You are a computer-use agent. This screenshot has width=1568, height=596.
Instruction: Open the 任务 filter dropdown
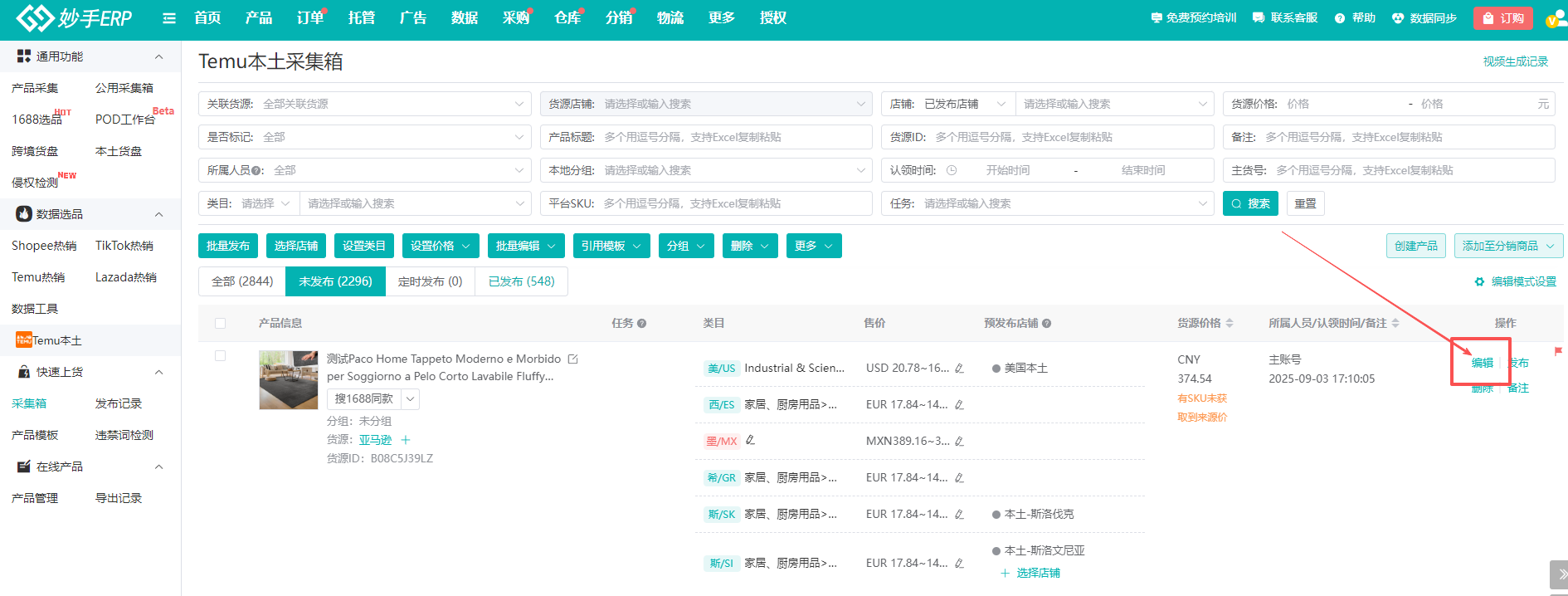point(1048,203)
